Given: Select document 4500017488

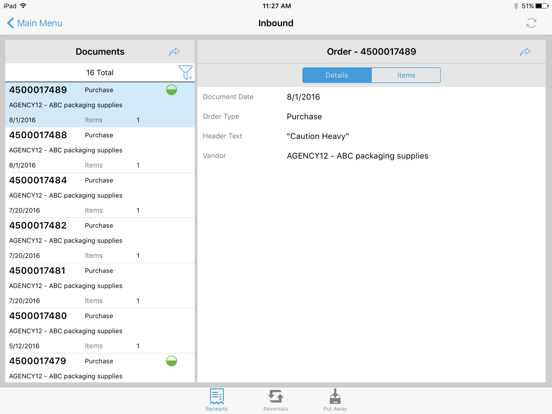Looking at the screenshot, I should [x=100, y=150].
